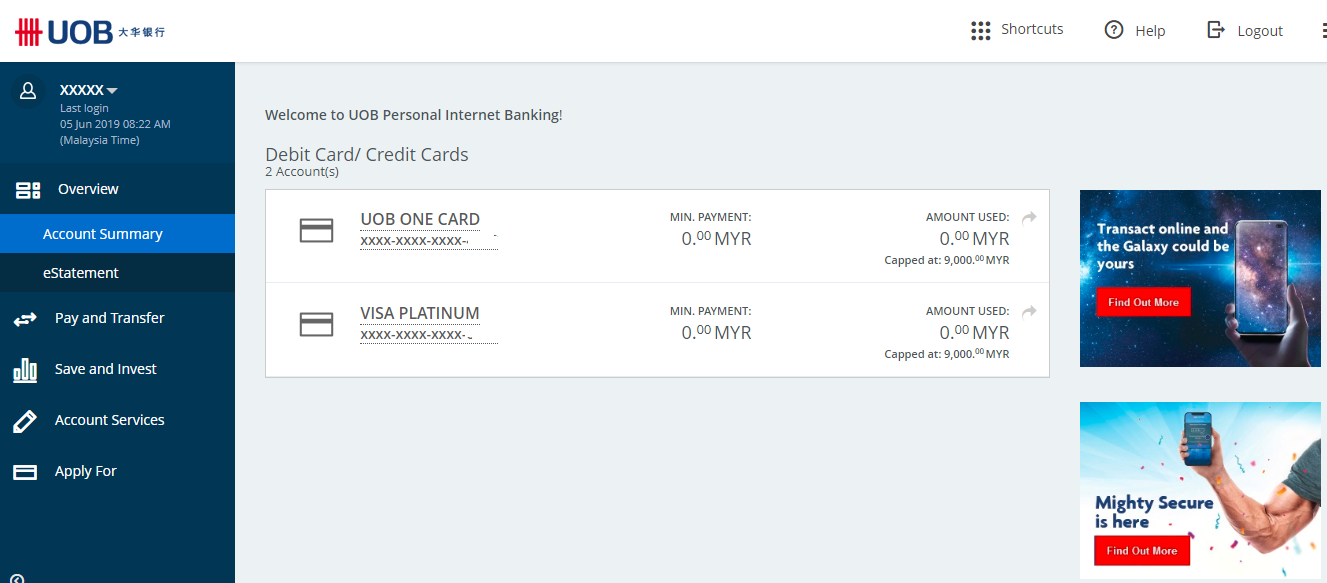Image resolution: width=1327 pixels, height=583 pixels.
Task: Open eStatement in the sidebar
Action: [x=117, y=273]
